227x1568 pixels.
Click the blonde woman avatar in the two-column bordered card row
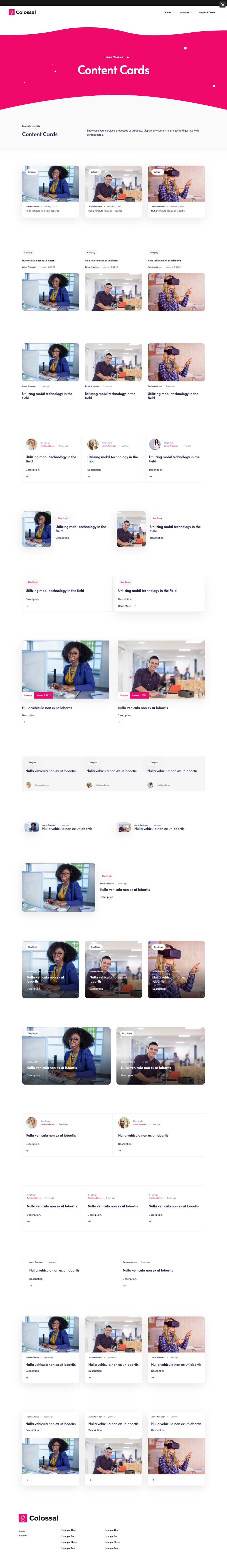31,1122
